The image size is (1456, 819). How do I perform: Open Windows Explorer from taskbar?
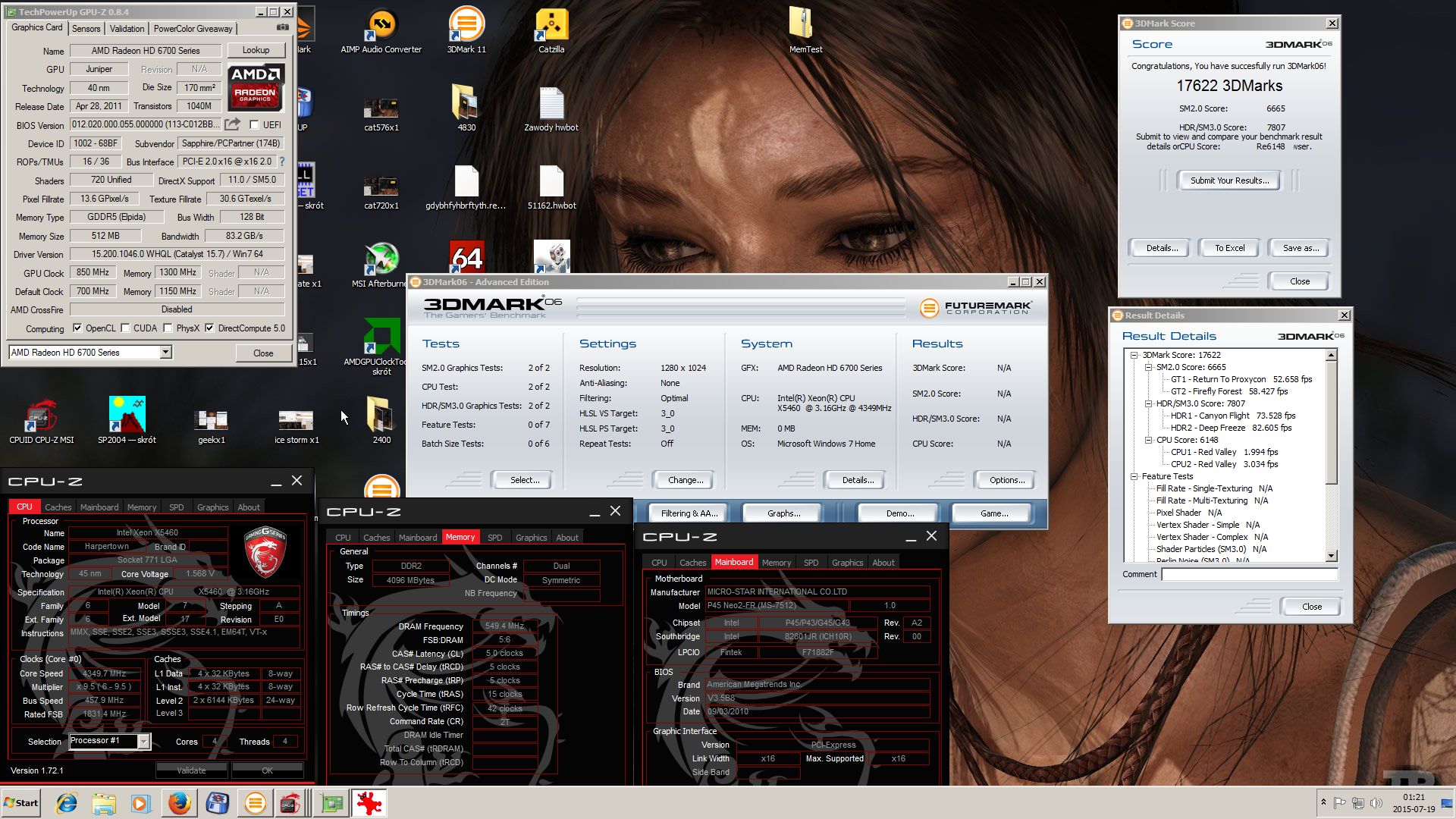[x=104, y=803]
